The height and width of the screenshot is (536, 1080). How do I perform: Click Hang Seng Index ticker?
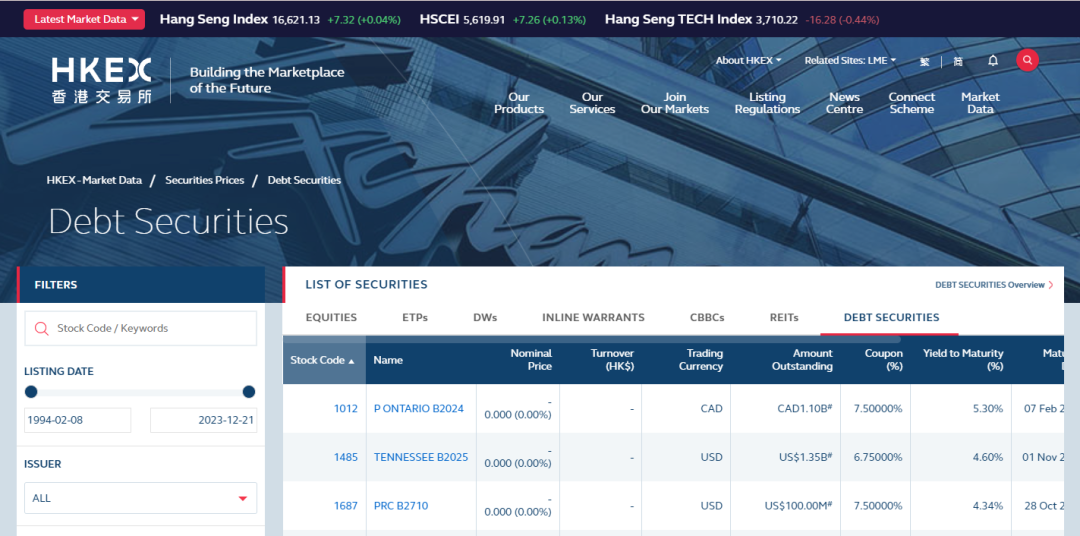[280, 19]
